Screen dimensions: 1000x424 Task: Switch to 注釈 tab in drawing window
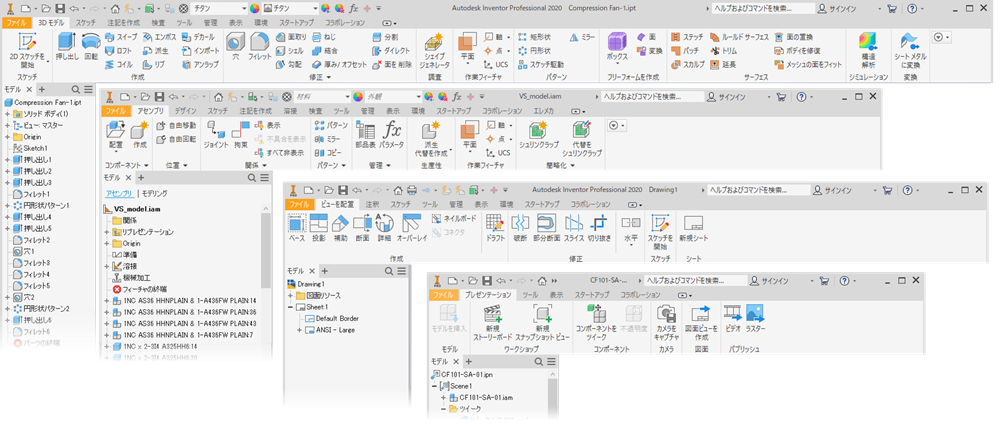[x=372, y=205]
